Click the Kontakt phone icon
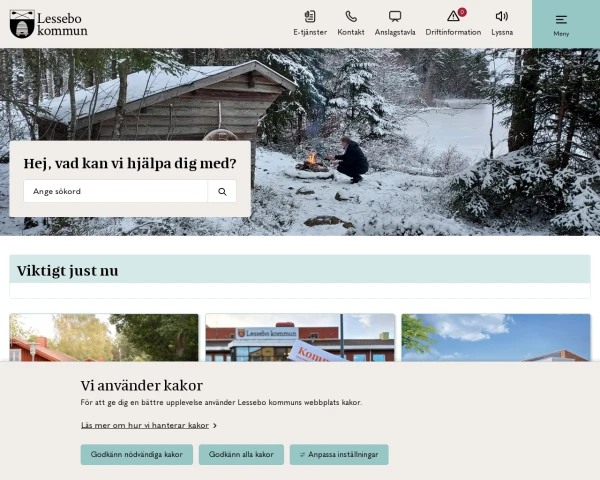Viewport: 600px width, 480px height. 351,16
